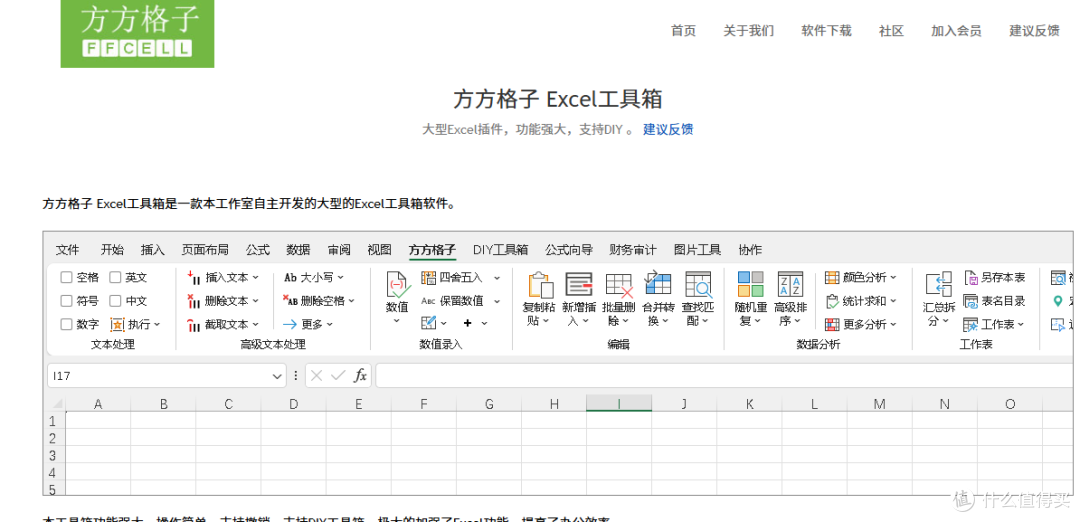Click the 工作表 icon
This screenshot has width=1080, height=522.
point(971,324)
